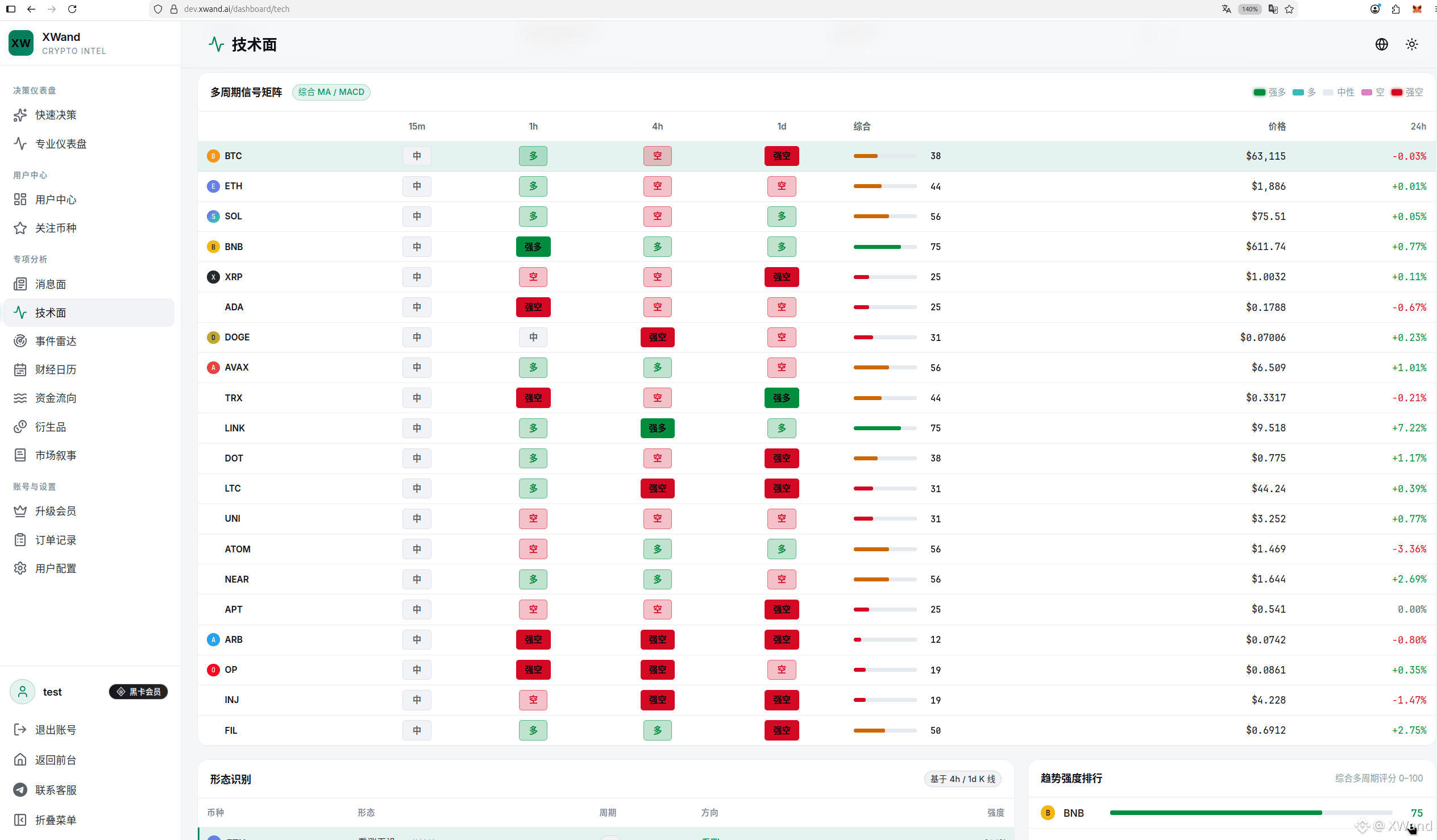Click the ETH coin icon

(x=213, y=186)
